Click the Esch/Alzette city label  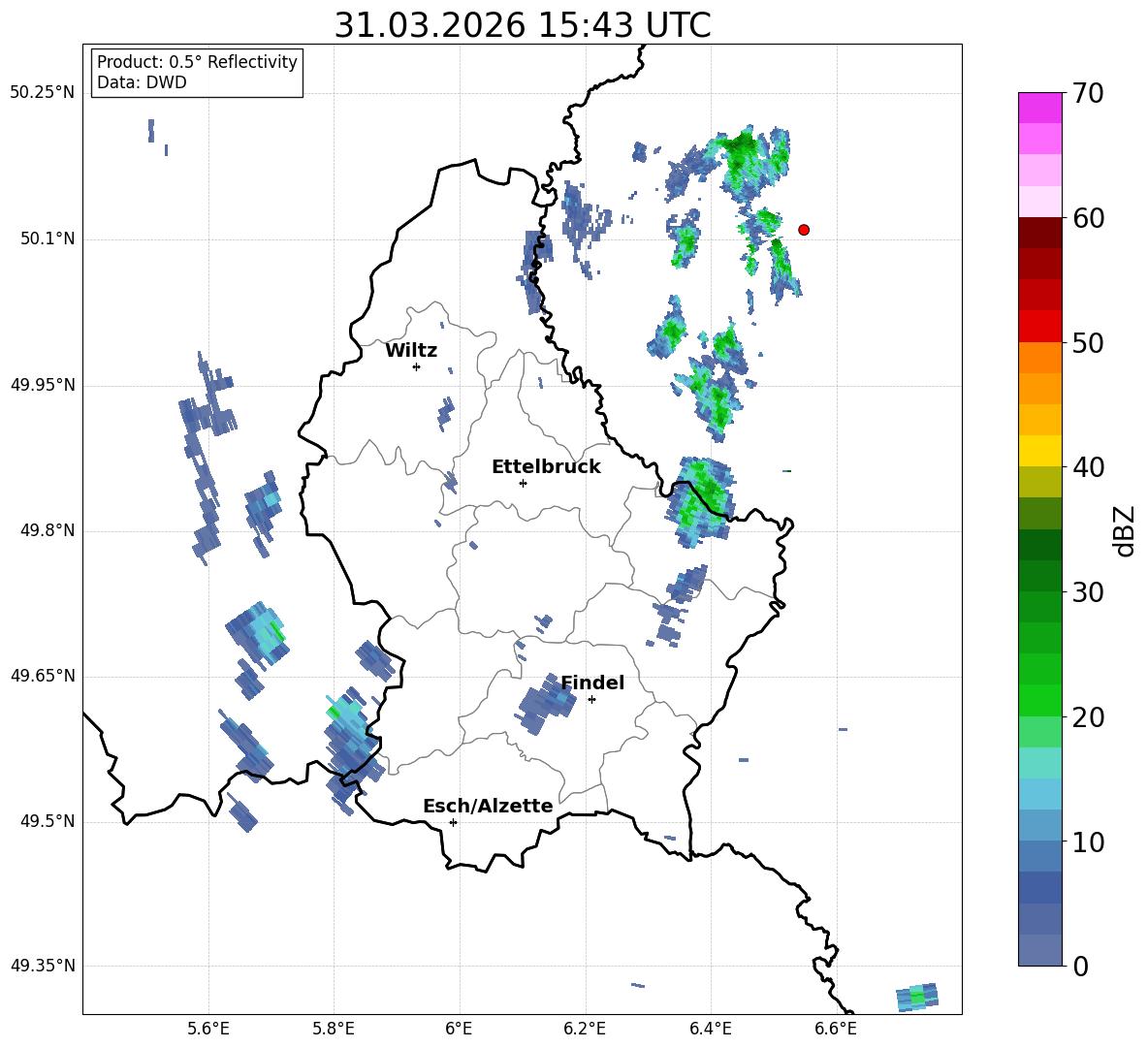[x=488, y=806]
